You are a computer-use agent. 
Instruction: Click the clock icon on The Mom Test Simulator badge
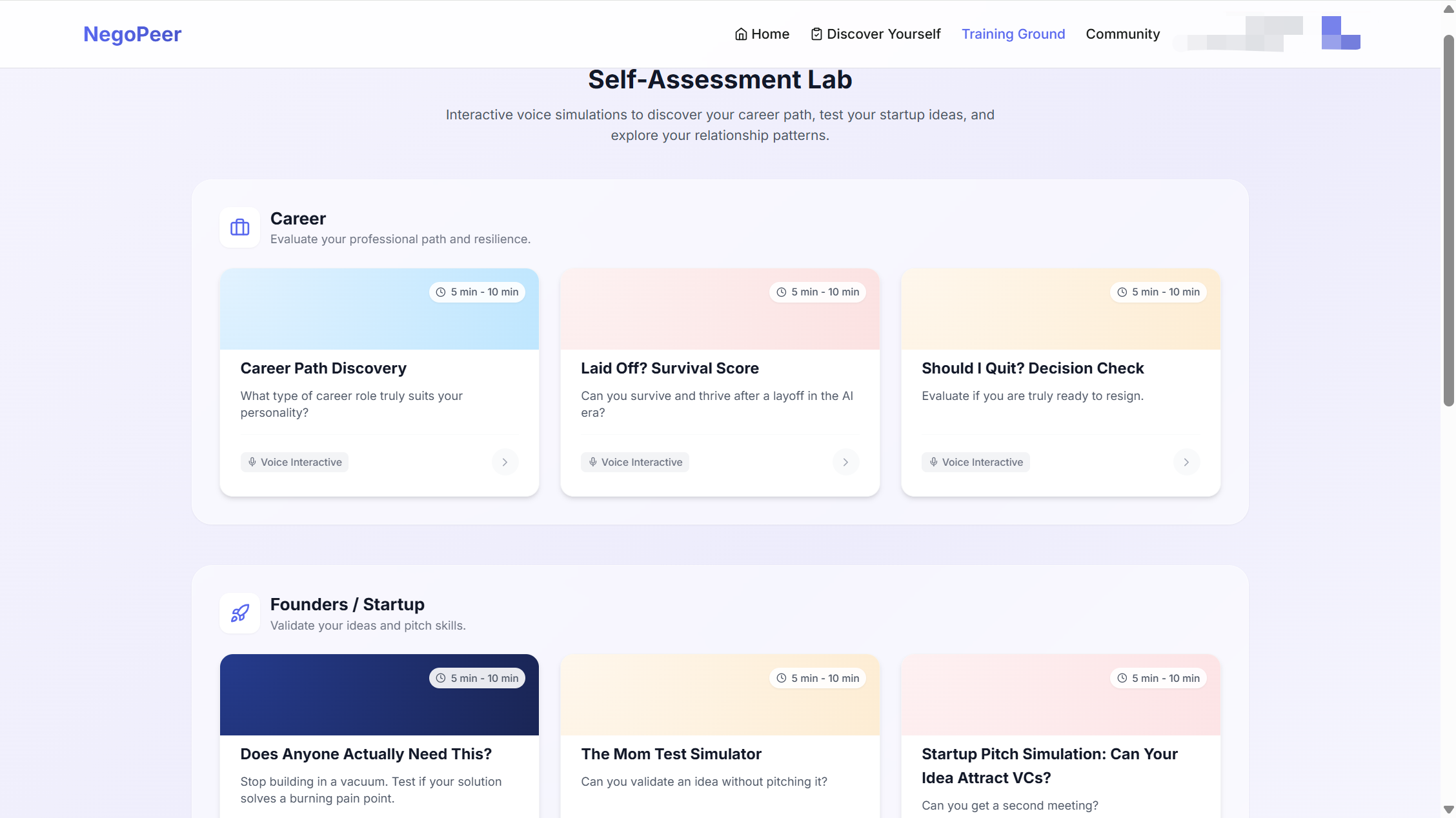click(782, 678)
